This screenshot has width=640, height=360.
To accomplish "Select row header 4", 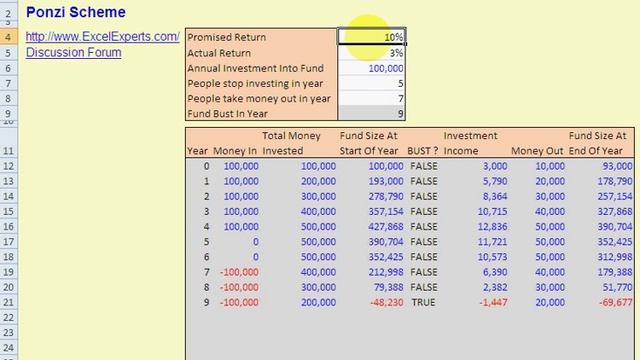I will coord(8,37).
